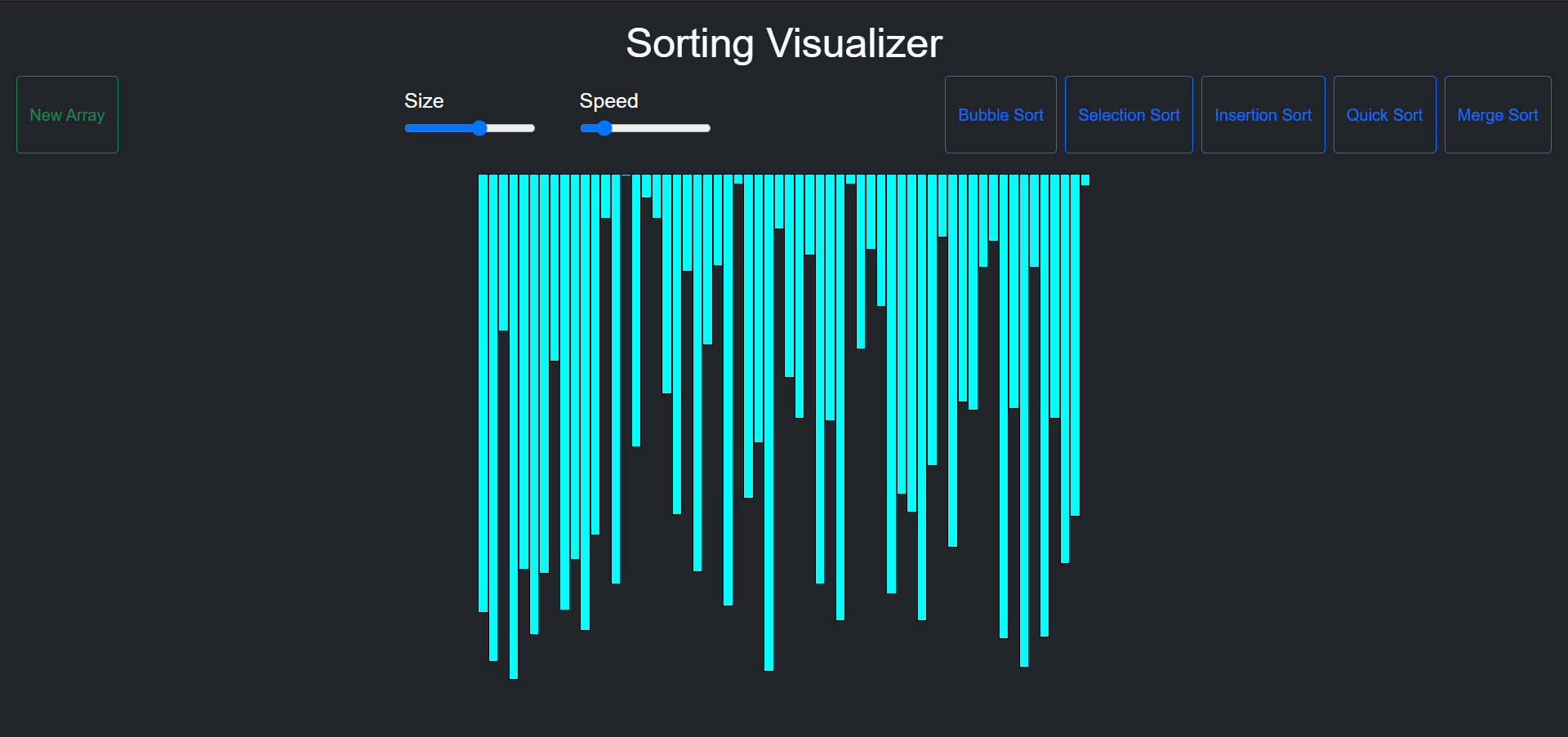Launch an Insertion Sort

(x=1263, y=114)
